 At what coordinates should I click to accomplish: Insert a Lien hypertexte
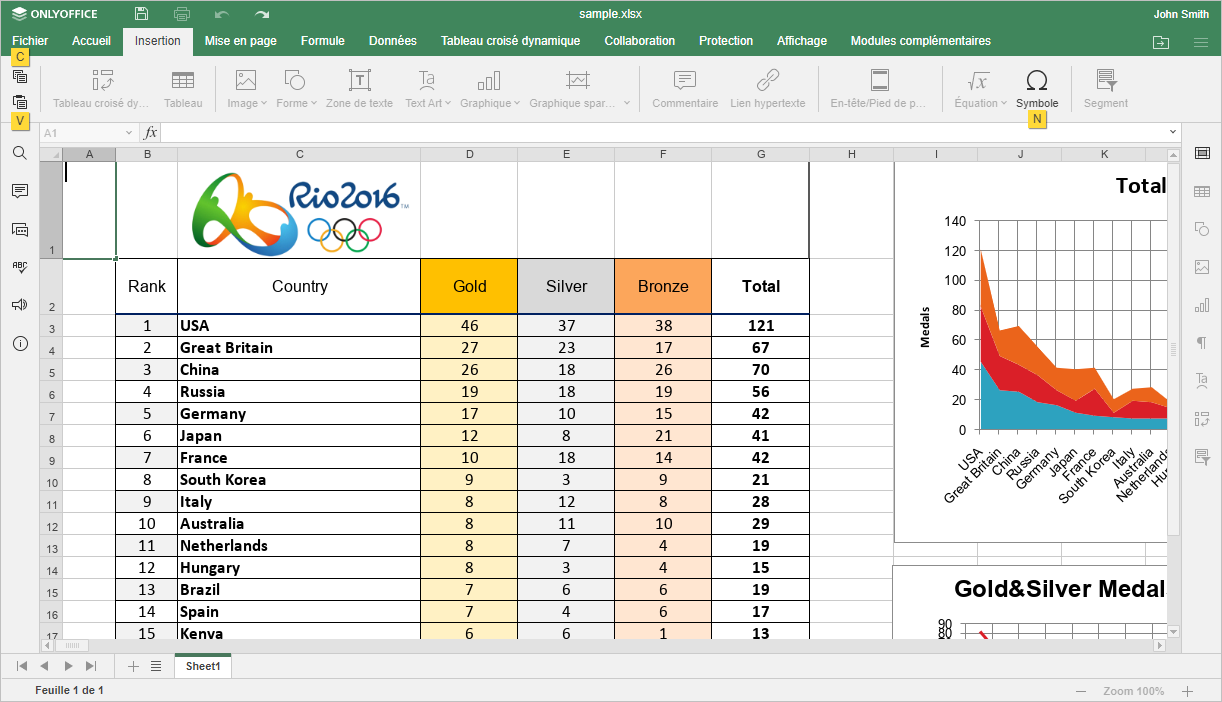click(x=768, y=89)
